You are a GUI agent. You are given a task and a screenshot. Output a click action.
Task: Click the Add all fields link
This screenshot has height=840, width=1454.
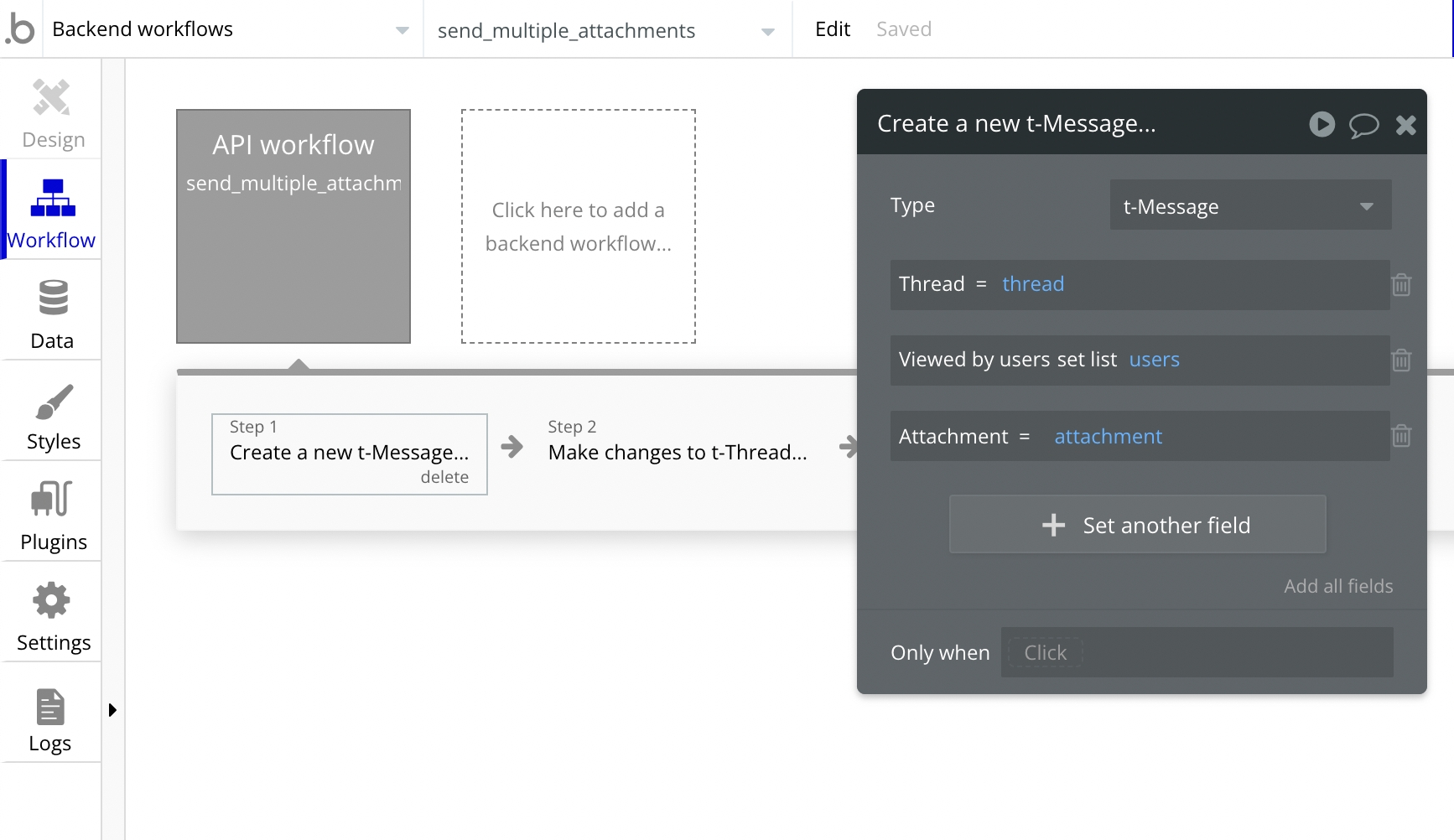1337,586
